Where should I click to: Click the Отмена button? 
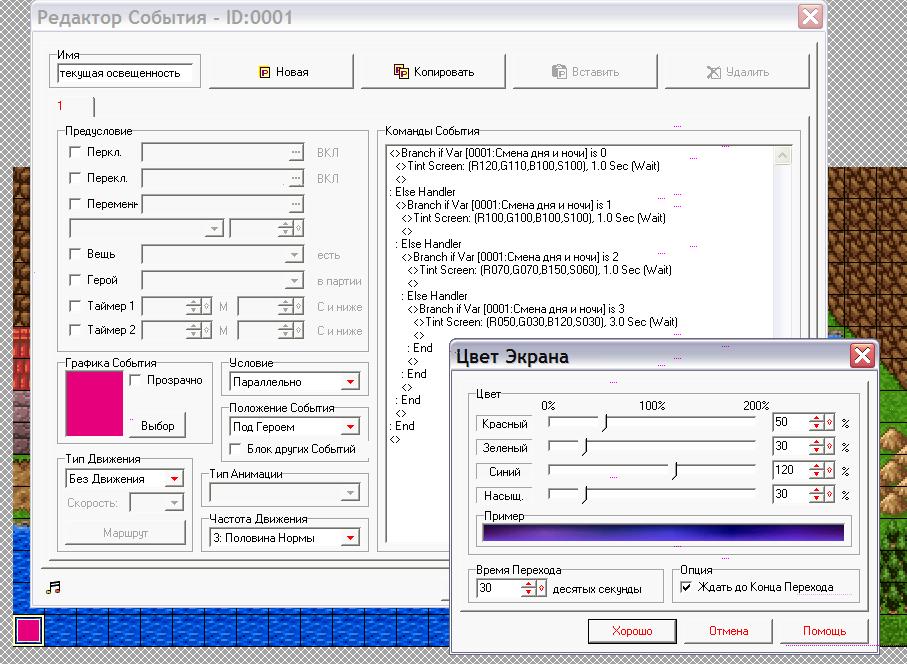[728, 631]
